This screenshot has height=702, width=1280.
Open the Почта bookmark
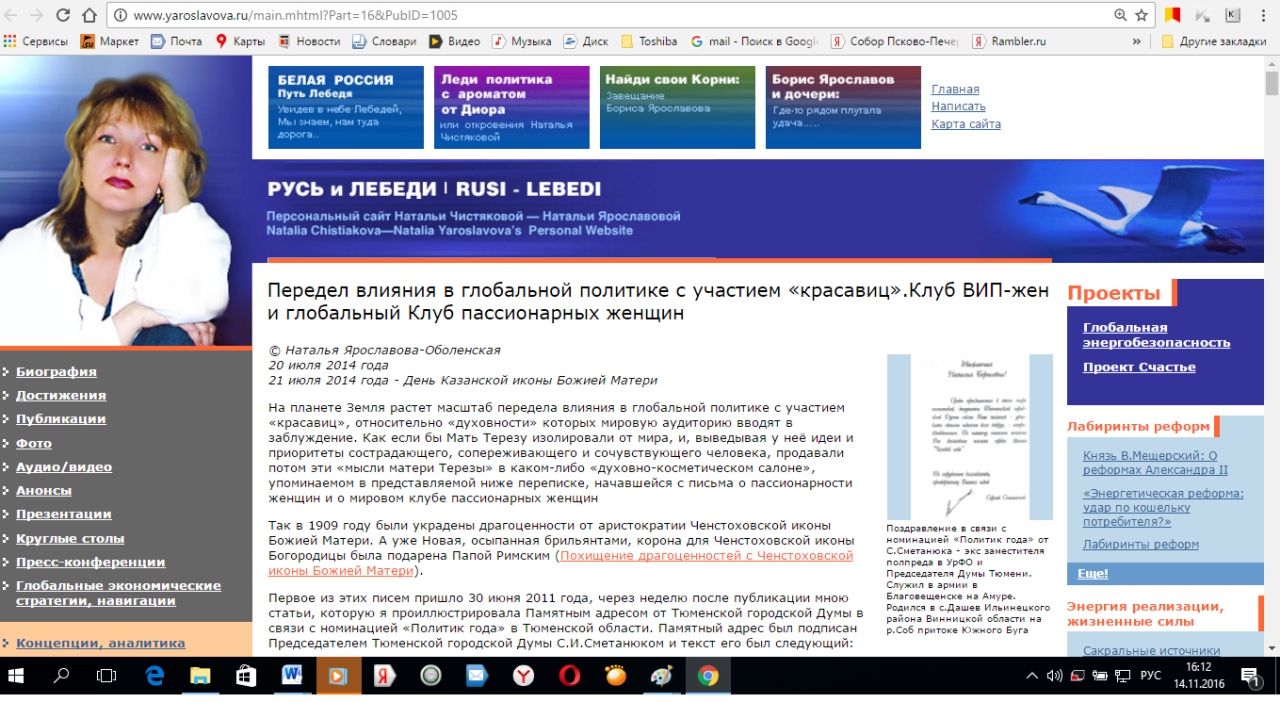click(176, 42)
